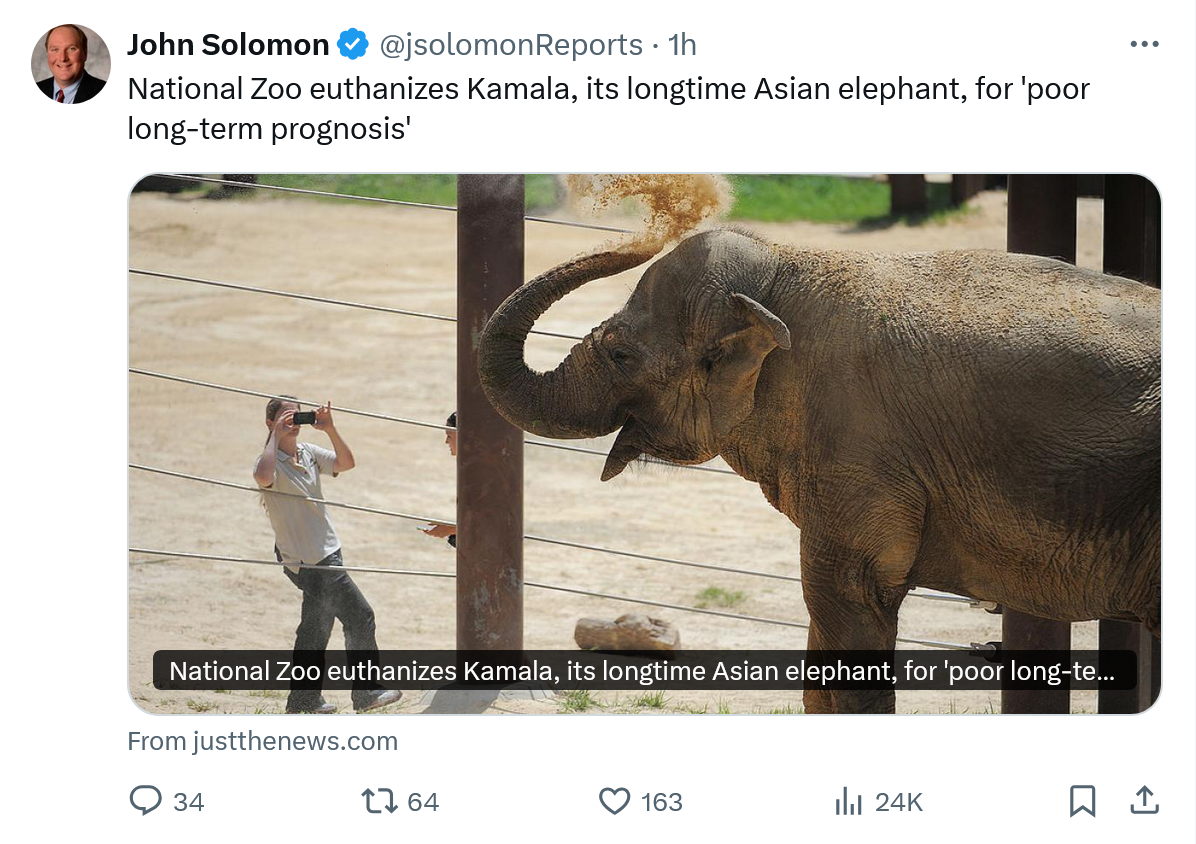Open post analytics via the bar chart icon
Screen dimensions: 1196x844
848,801
